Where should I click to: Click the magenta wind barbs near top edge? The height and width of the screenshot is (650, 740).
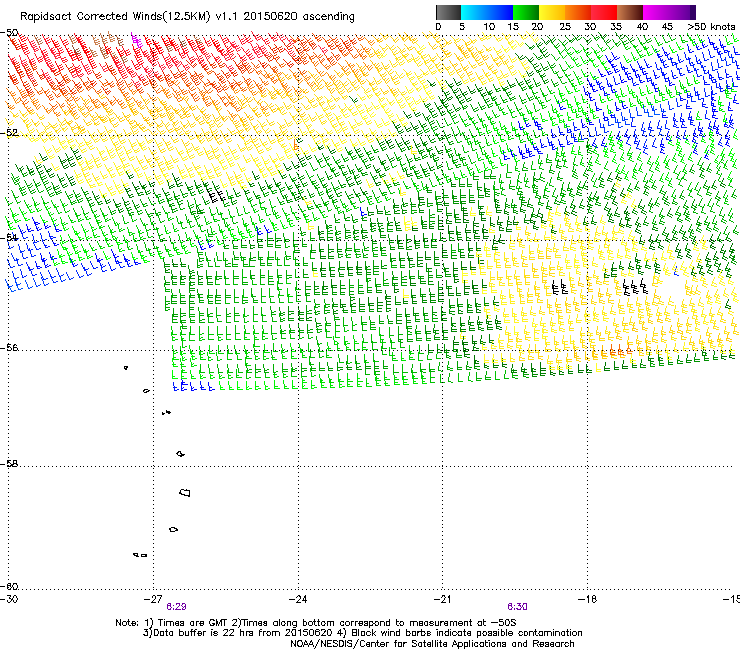click(136, 39)
